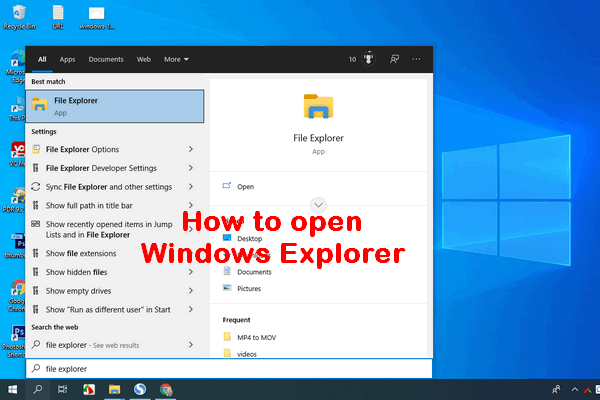
Task: Open the three-dot options menu
Action: click(x=416, y=59)
